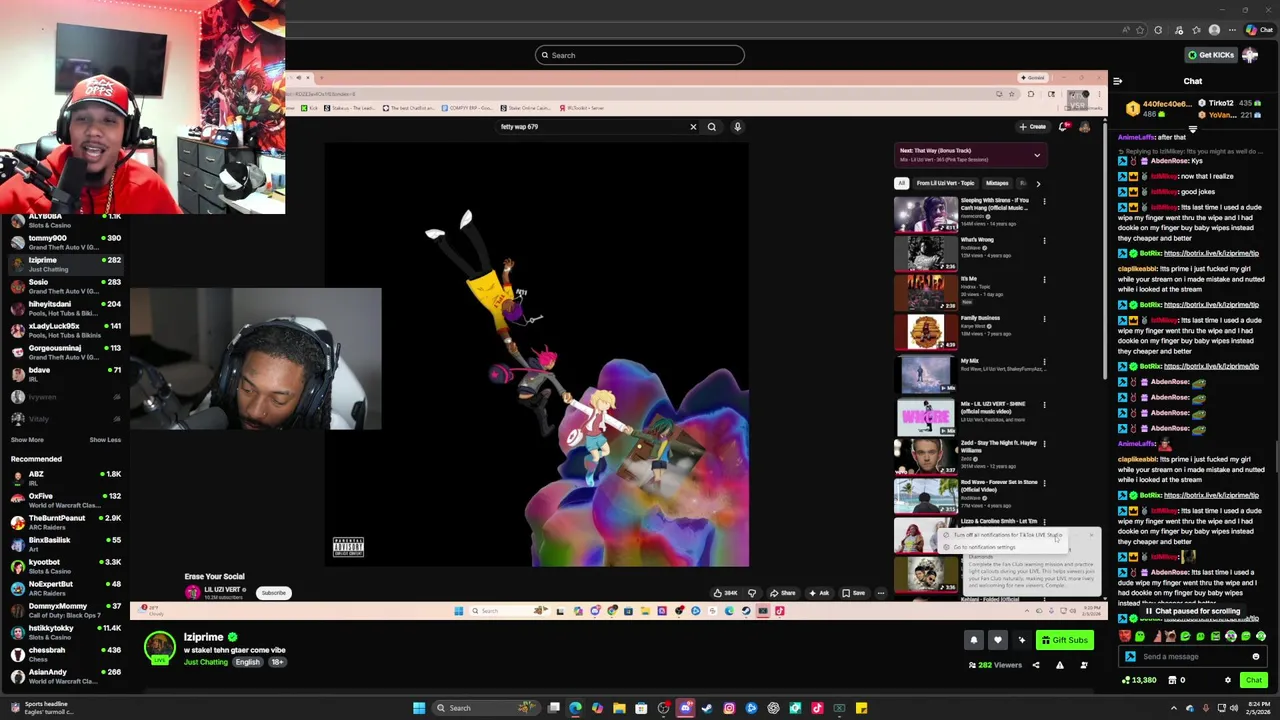
Task: Select the All filter chip
Action: 901,183
